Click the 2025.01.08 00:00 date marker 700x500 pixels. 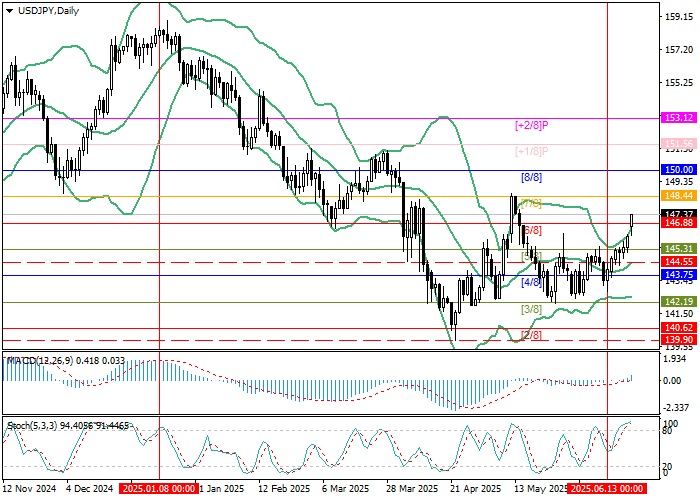pos(158,489)
